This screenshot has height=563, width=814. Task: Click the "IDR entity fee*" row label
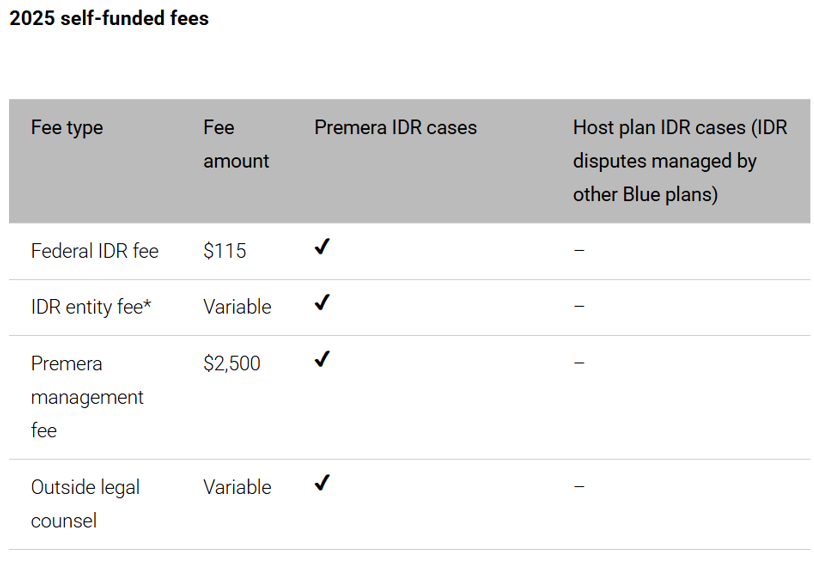(91, 307)
